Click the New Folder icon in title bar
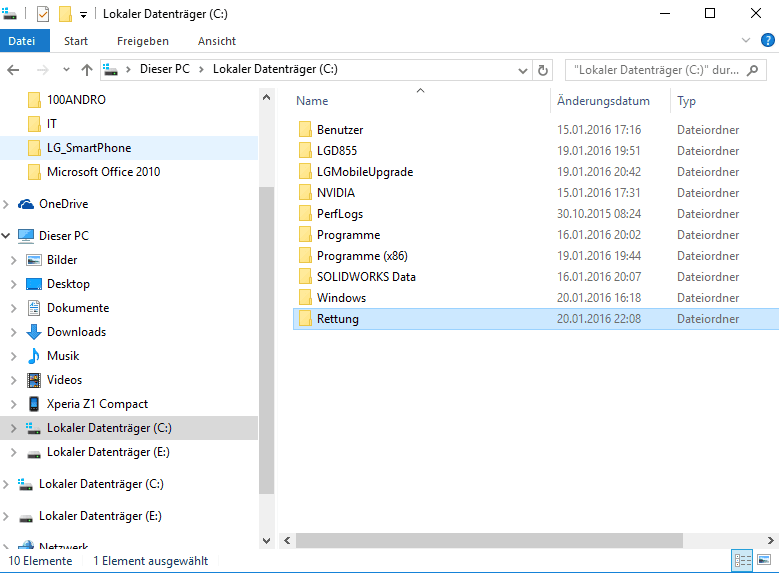The image size is (779, 573). (x=65, y=14)
